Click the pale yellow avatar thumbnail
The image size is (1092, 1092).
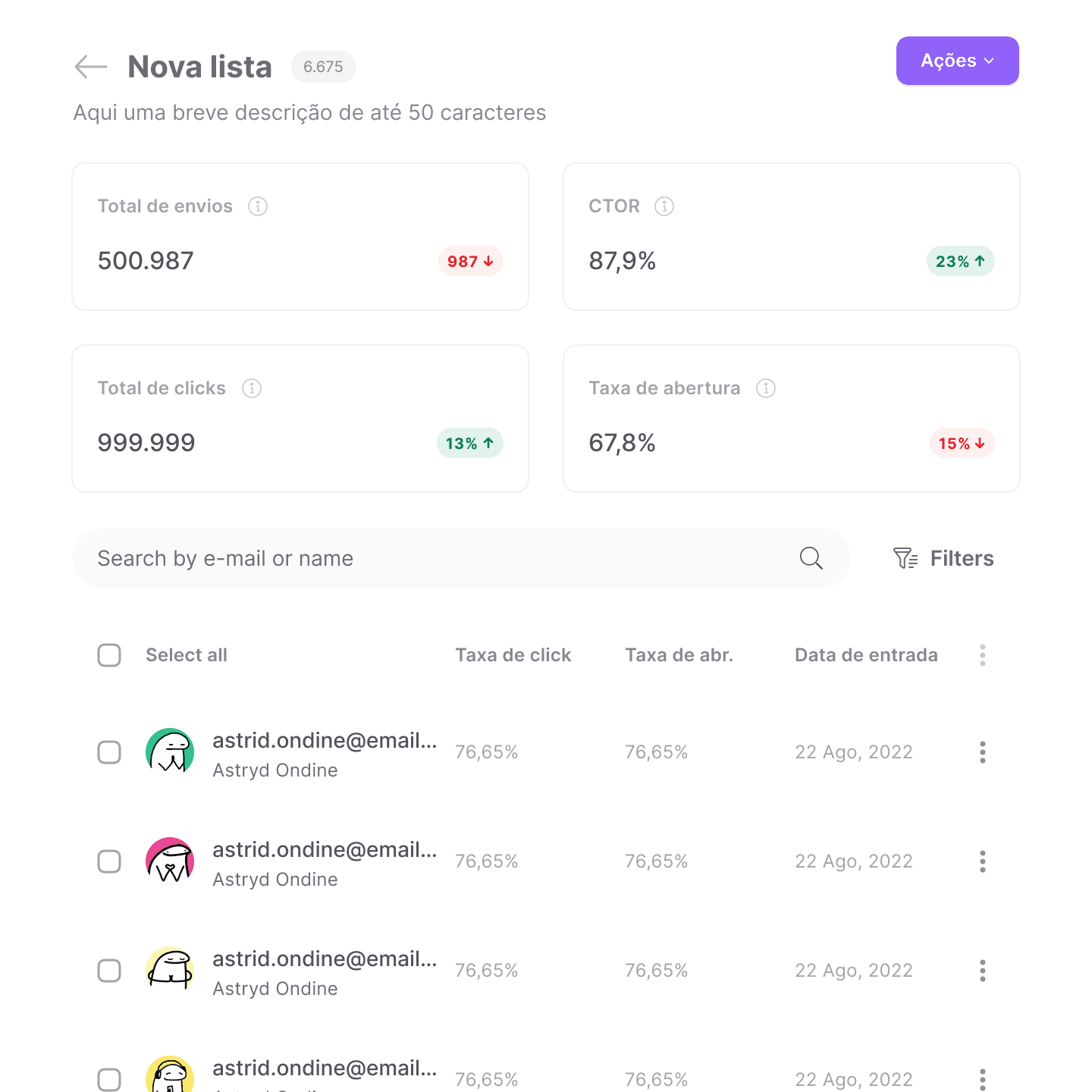170,971
